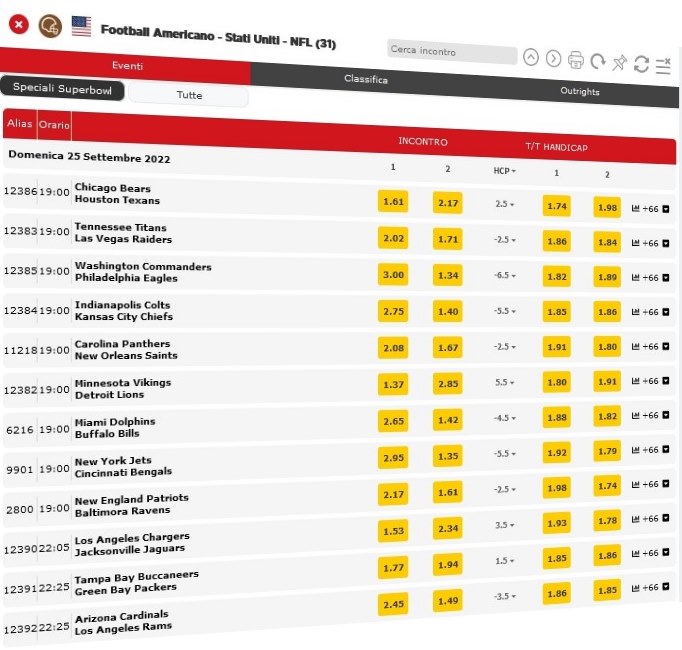Open statistics chart for Carolina Panthers match
The width and height of the screenshot is (682, 650).
[x=635, y=346]
